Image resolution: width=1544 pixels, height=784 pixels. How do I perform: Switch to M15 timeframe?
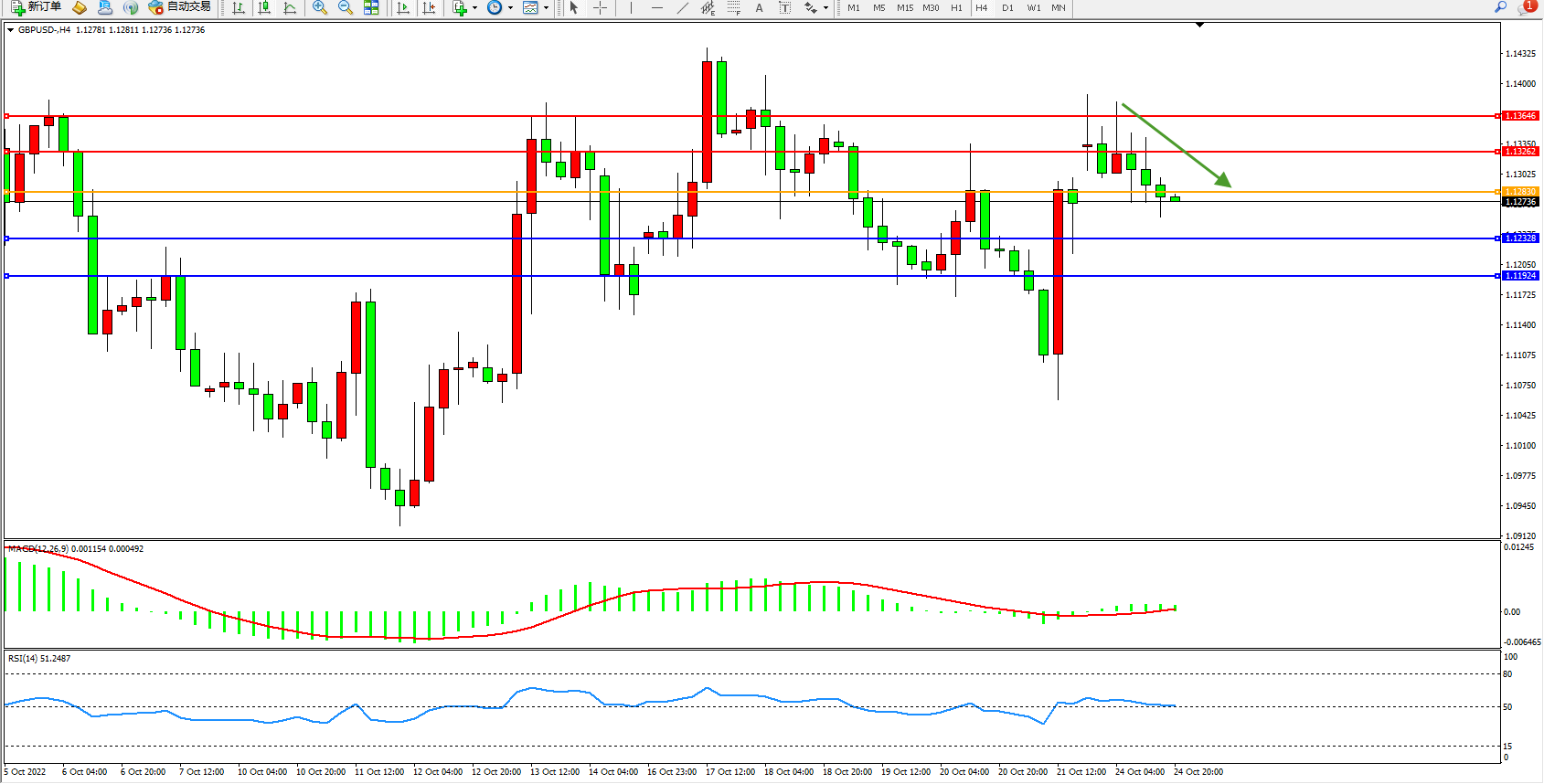tap(904, 7)
